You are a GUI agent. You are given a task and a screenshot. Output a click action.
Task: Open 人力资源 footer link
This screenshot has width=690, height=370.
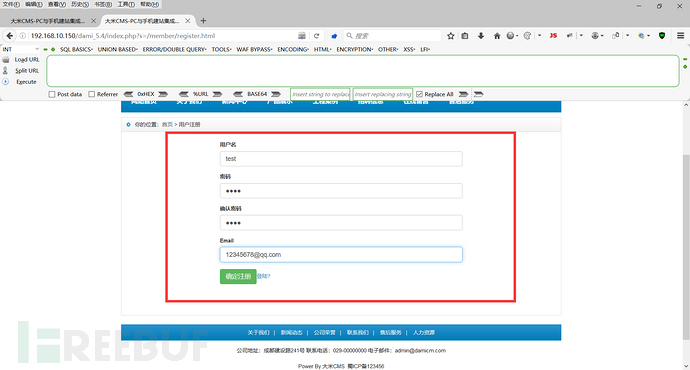tap(424, 333)
